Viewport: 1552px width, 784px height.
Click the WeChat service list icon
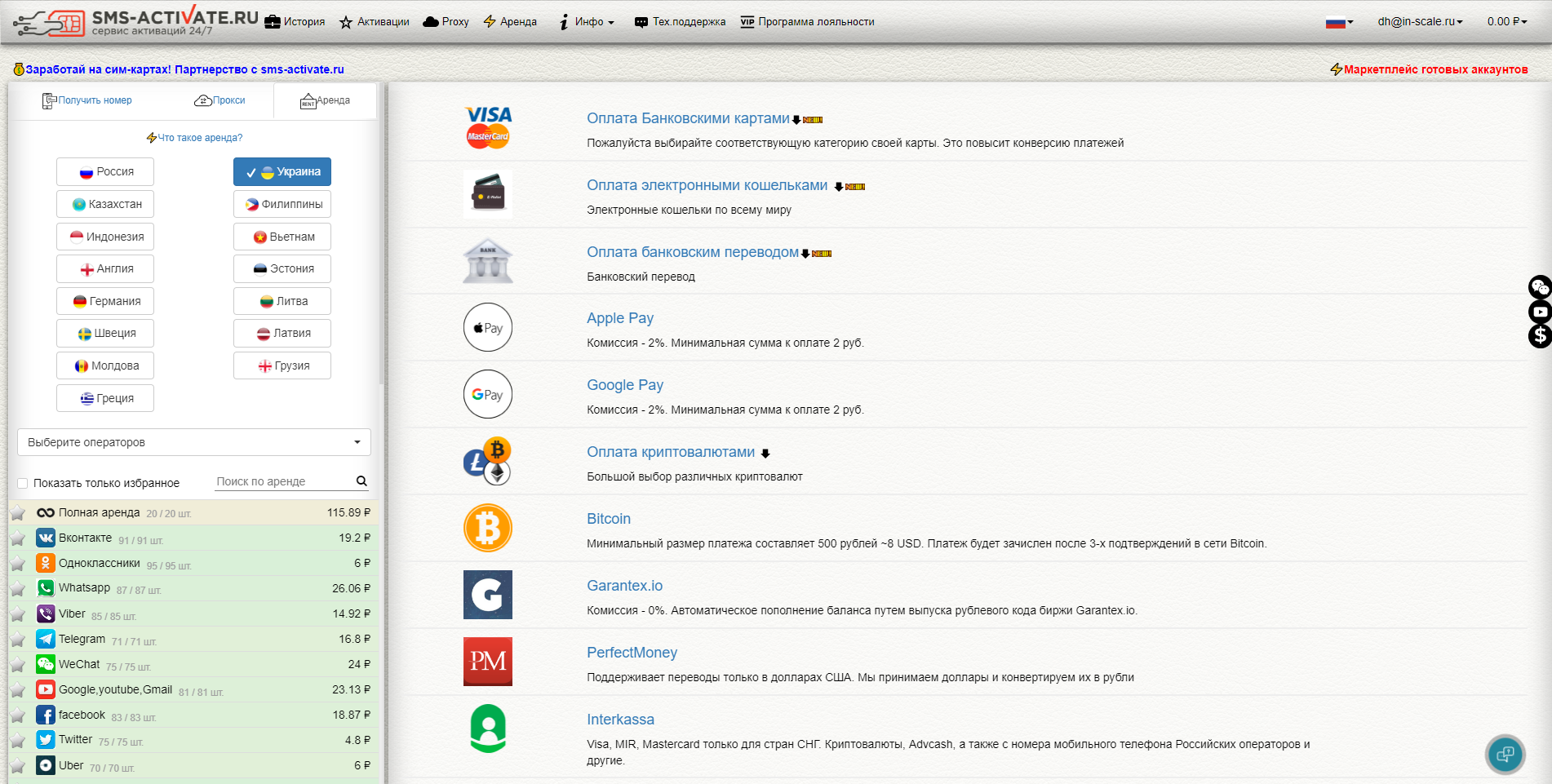coord(46,664)
